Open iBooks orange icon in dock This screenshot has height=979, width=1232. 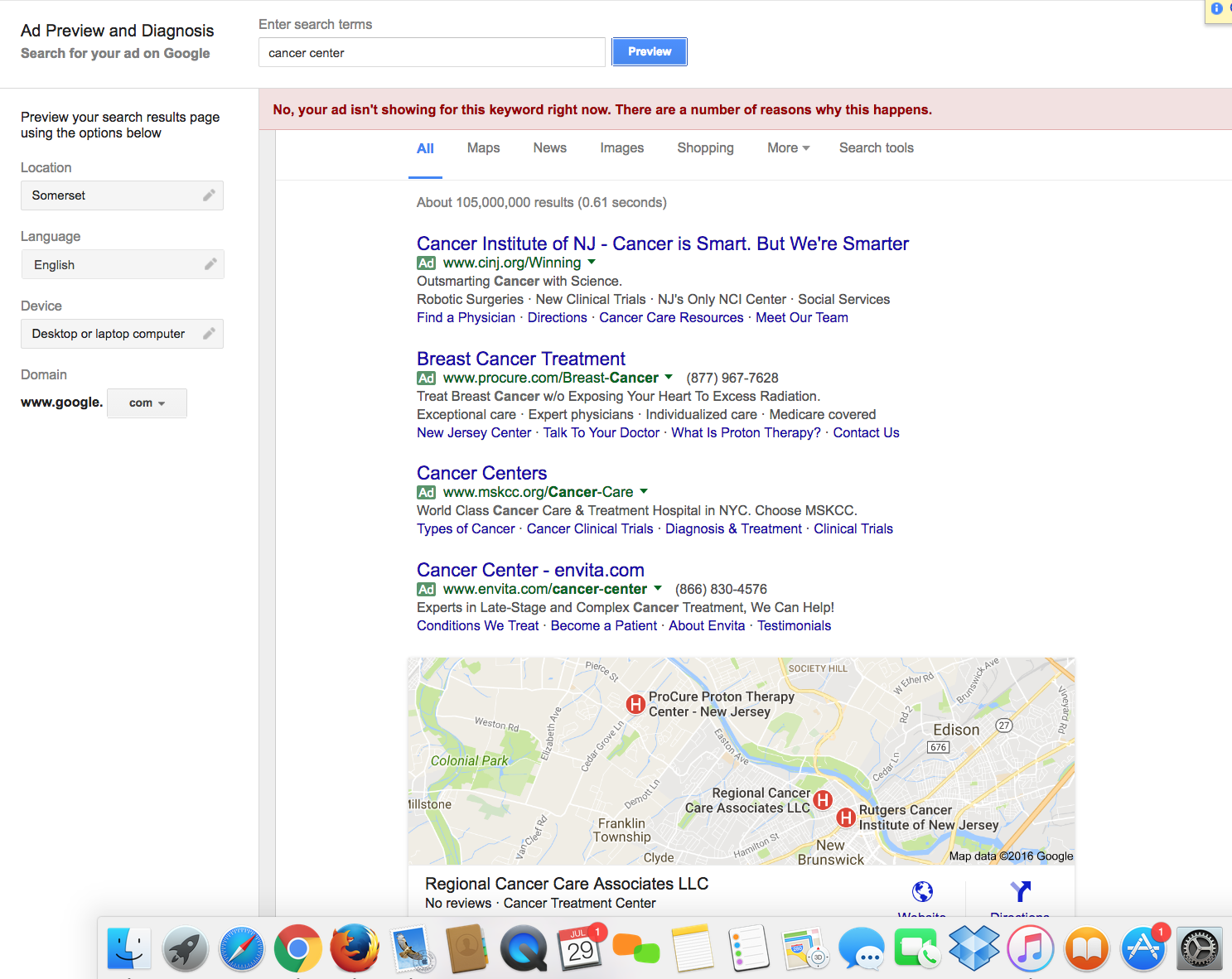(1086, 948)
